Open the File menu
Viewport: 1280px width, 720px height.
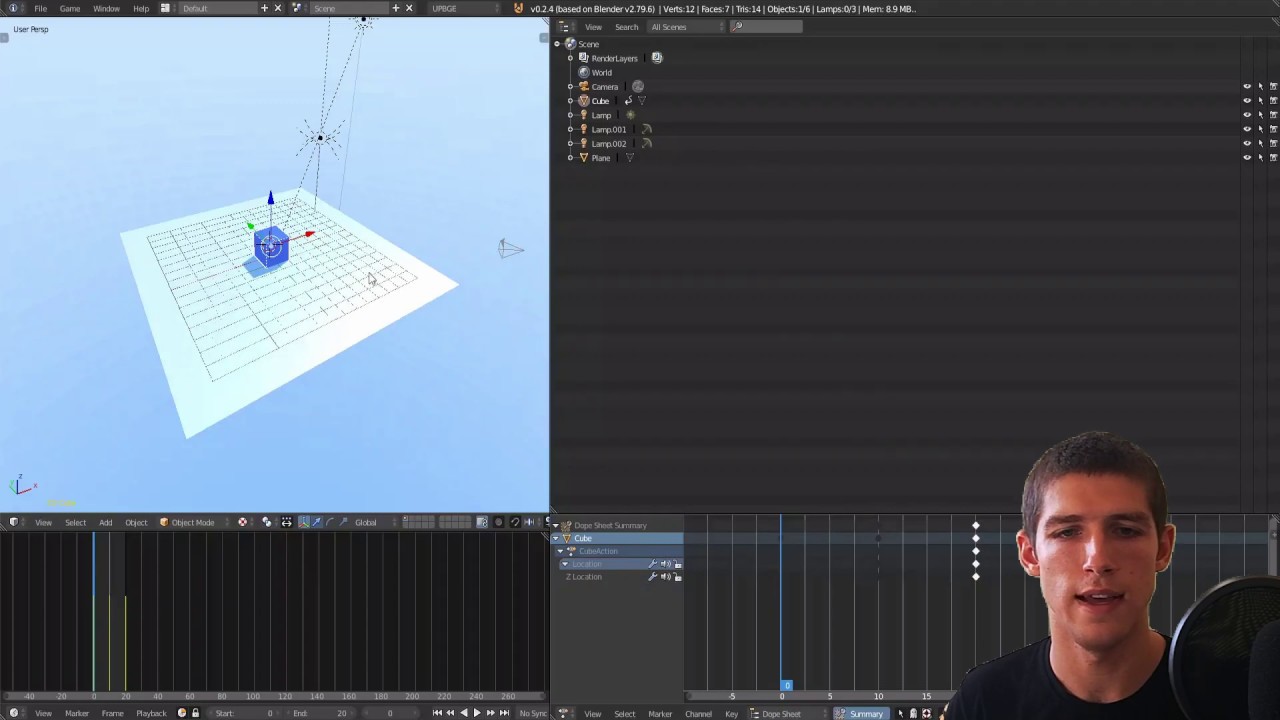pos(41,8)
